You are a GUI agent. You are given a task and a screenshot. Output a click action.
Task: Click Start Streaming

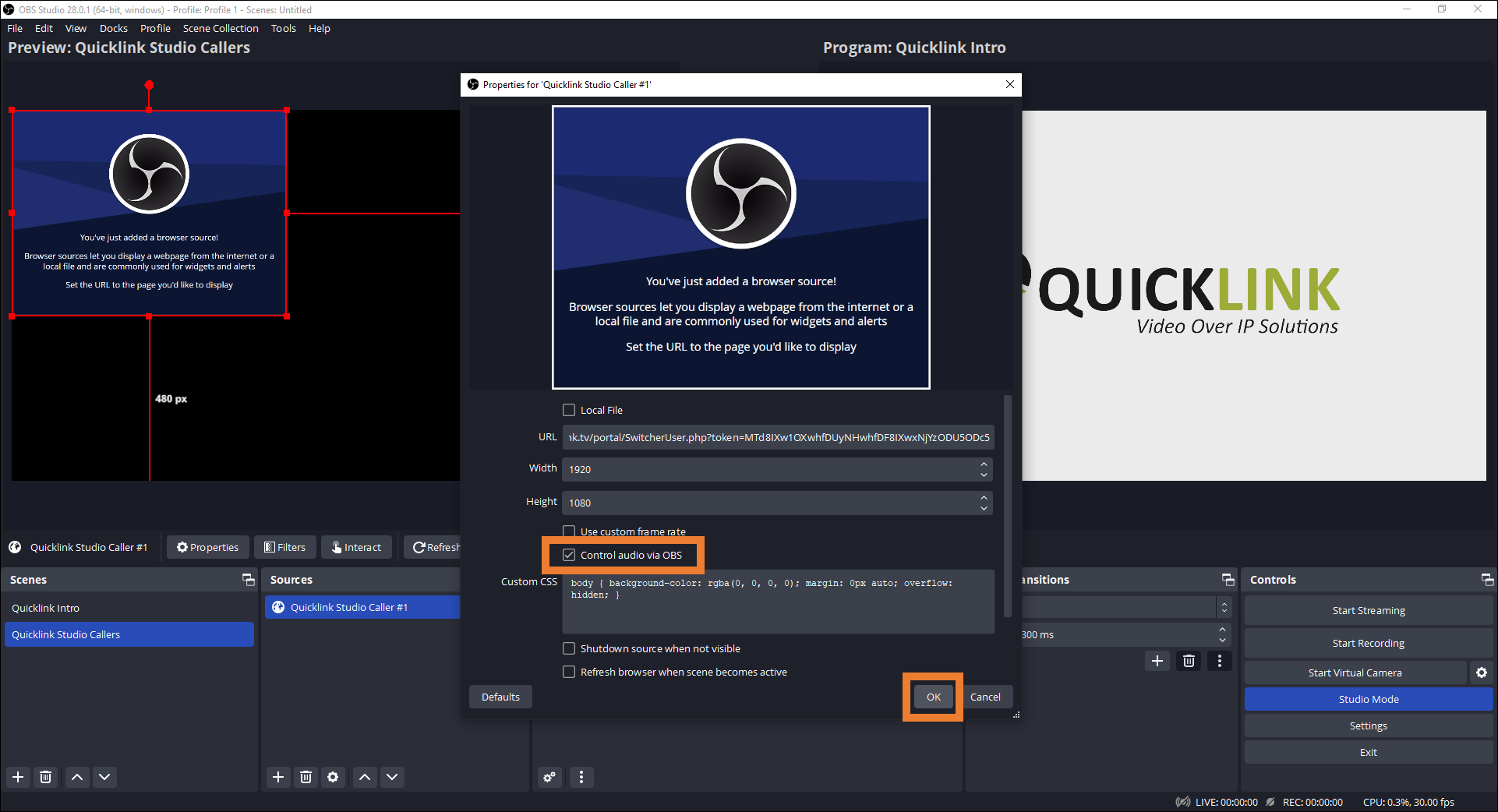[x=1369, y=610]
